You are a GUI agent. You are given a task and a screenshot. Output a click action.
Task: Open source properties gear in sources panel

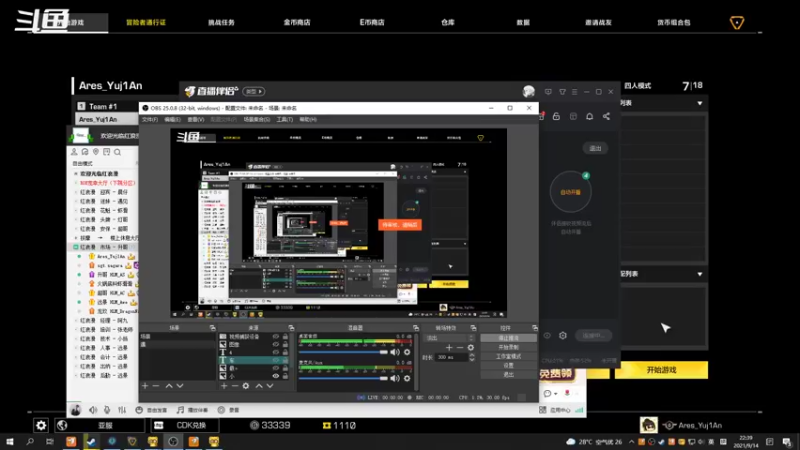pos(246,386)
